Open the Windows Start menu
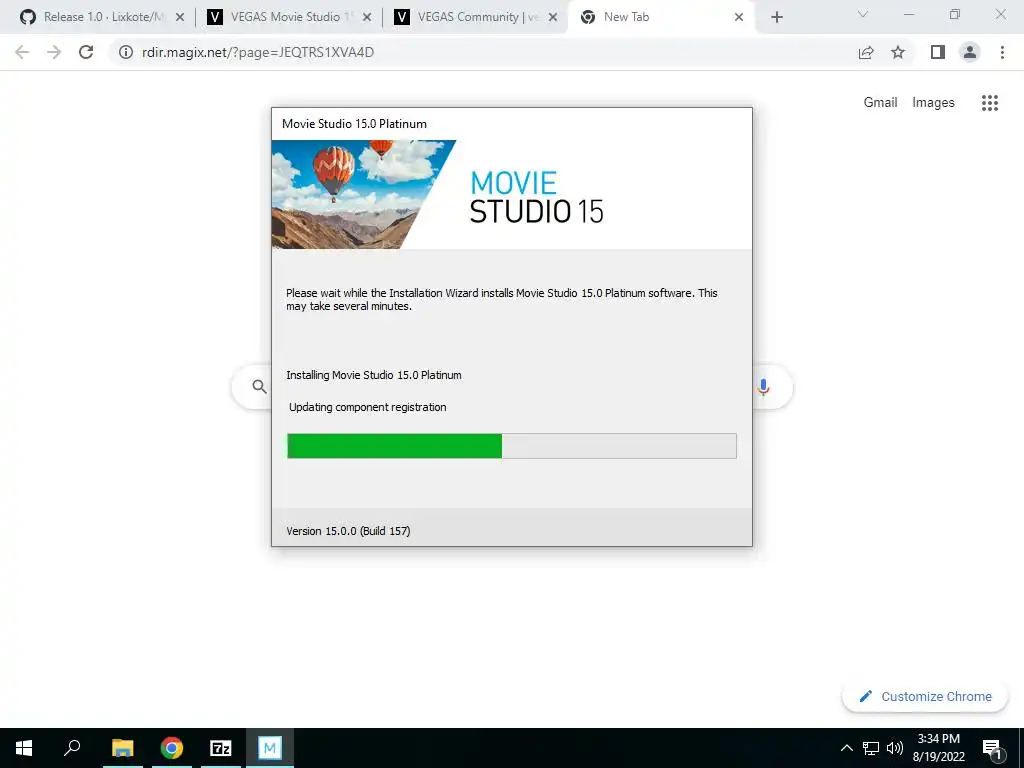This screenshot has width=1024, height=768. [x=24, y=748]
